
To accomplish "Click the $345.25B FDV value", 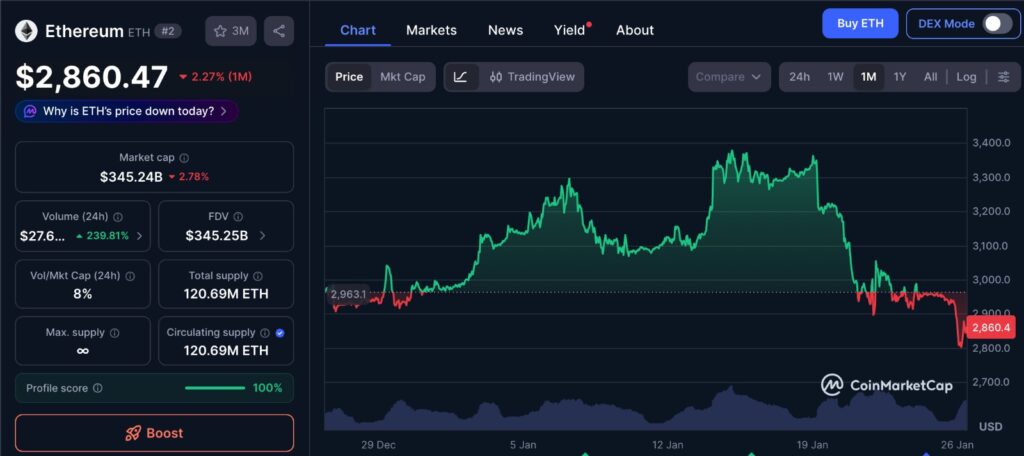I will tap(217, 236).
